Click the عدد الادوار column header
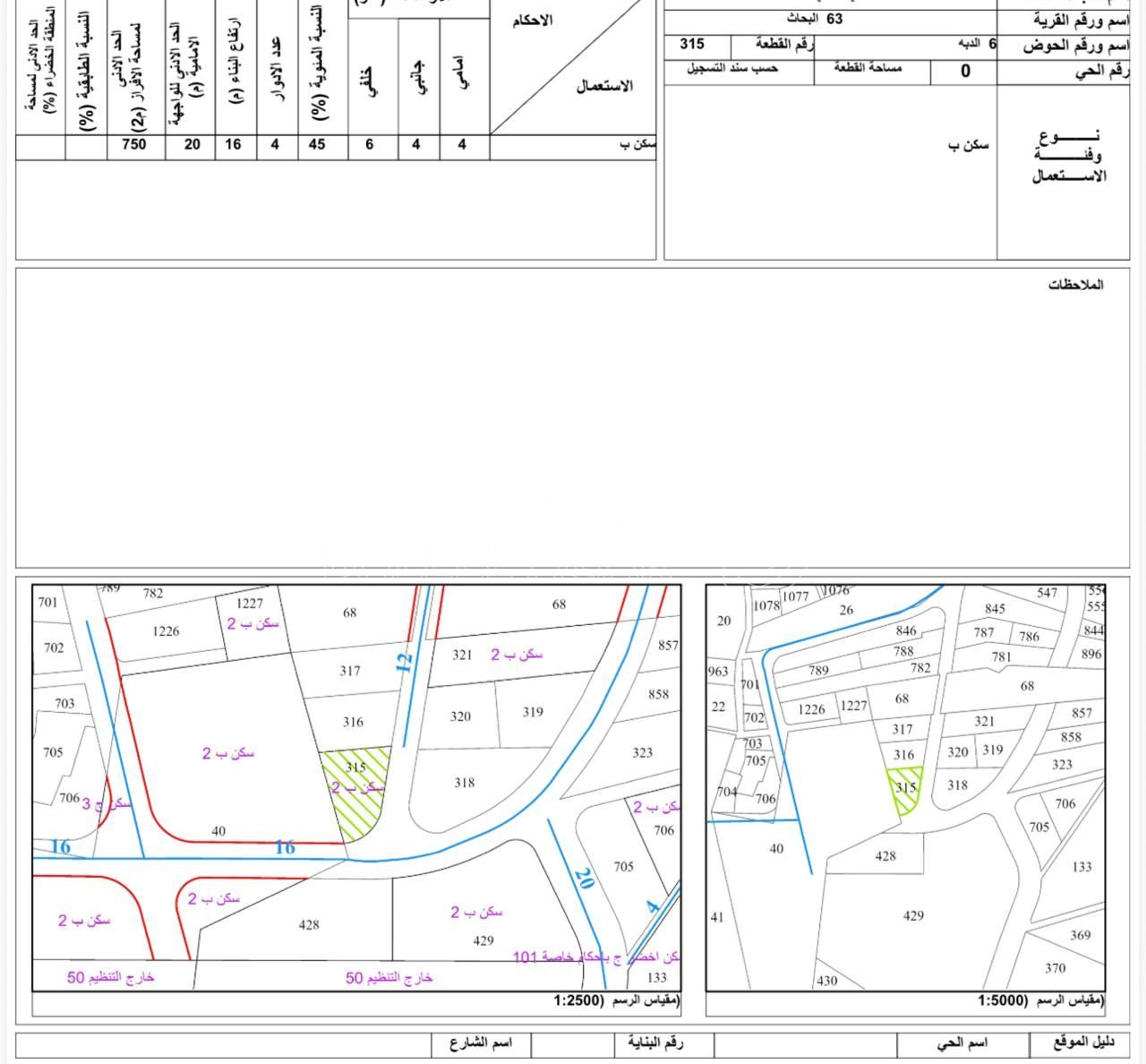1146x1064 pixels. 278,70
